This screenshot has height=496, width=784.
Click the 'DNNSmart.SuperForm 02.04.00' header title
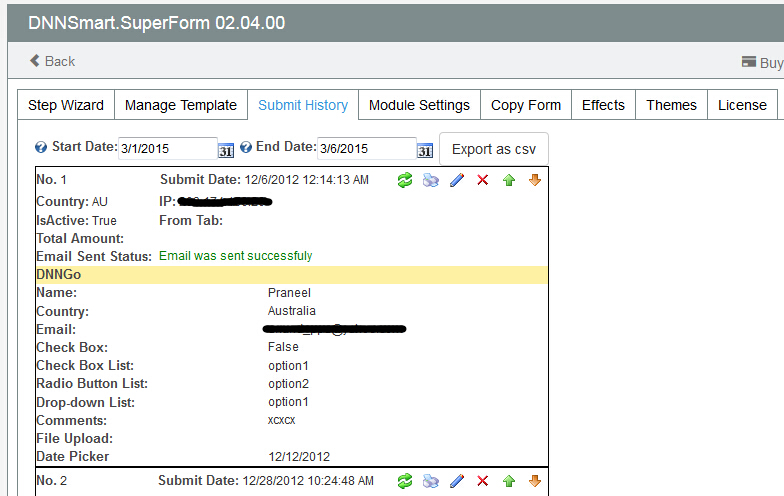(156, 23)
